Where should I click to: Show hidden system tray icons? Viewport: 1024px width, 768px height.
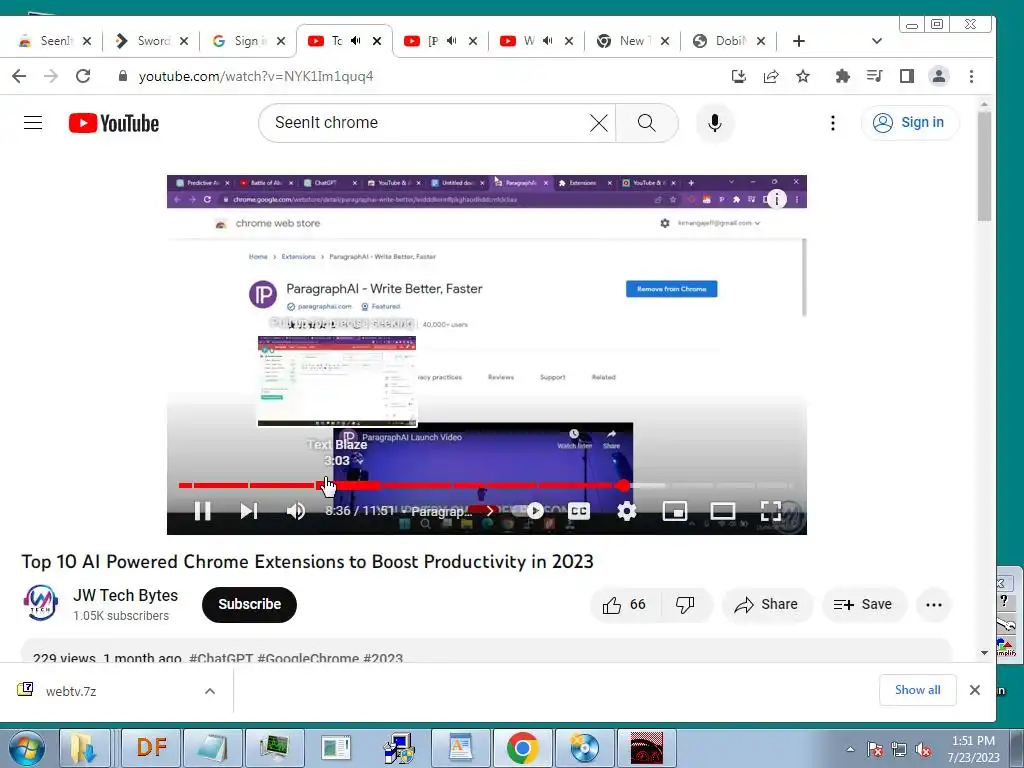tap(850, 749)
